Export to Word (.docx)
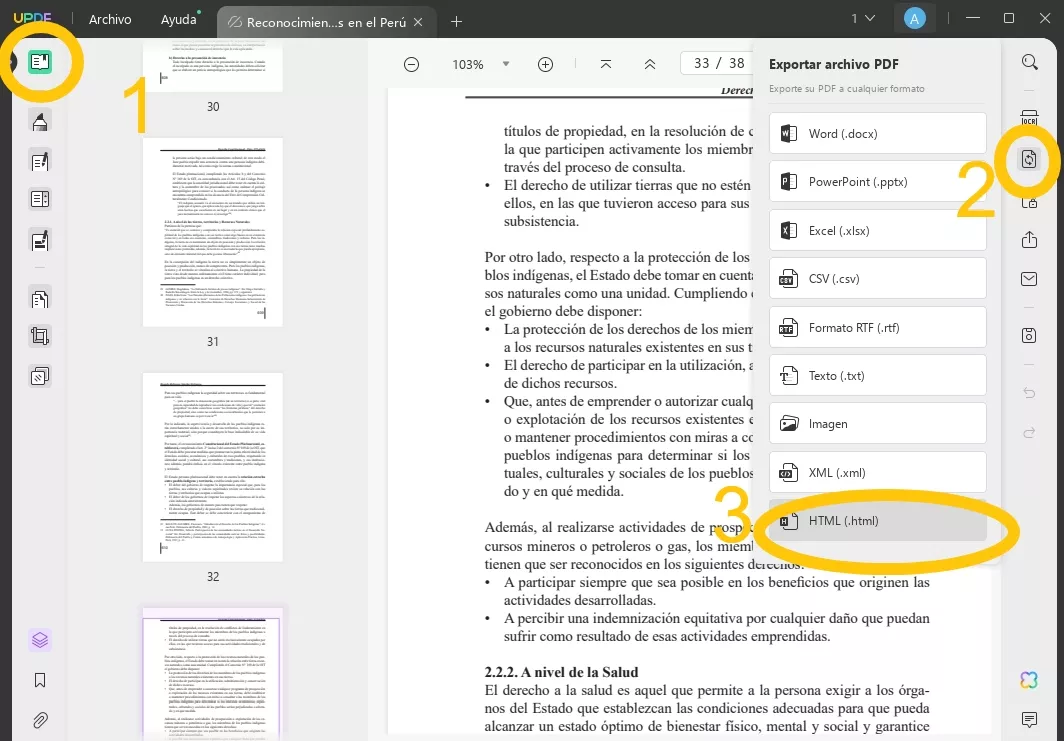Screen dimensions: 1064x741 [877, 134]
